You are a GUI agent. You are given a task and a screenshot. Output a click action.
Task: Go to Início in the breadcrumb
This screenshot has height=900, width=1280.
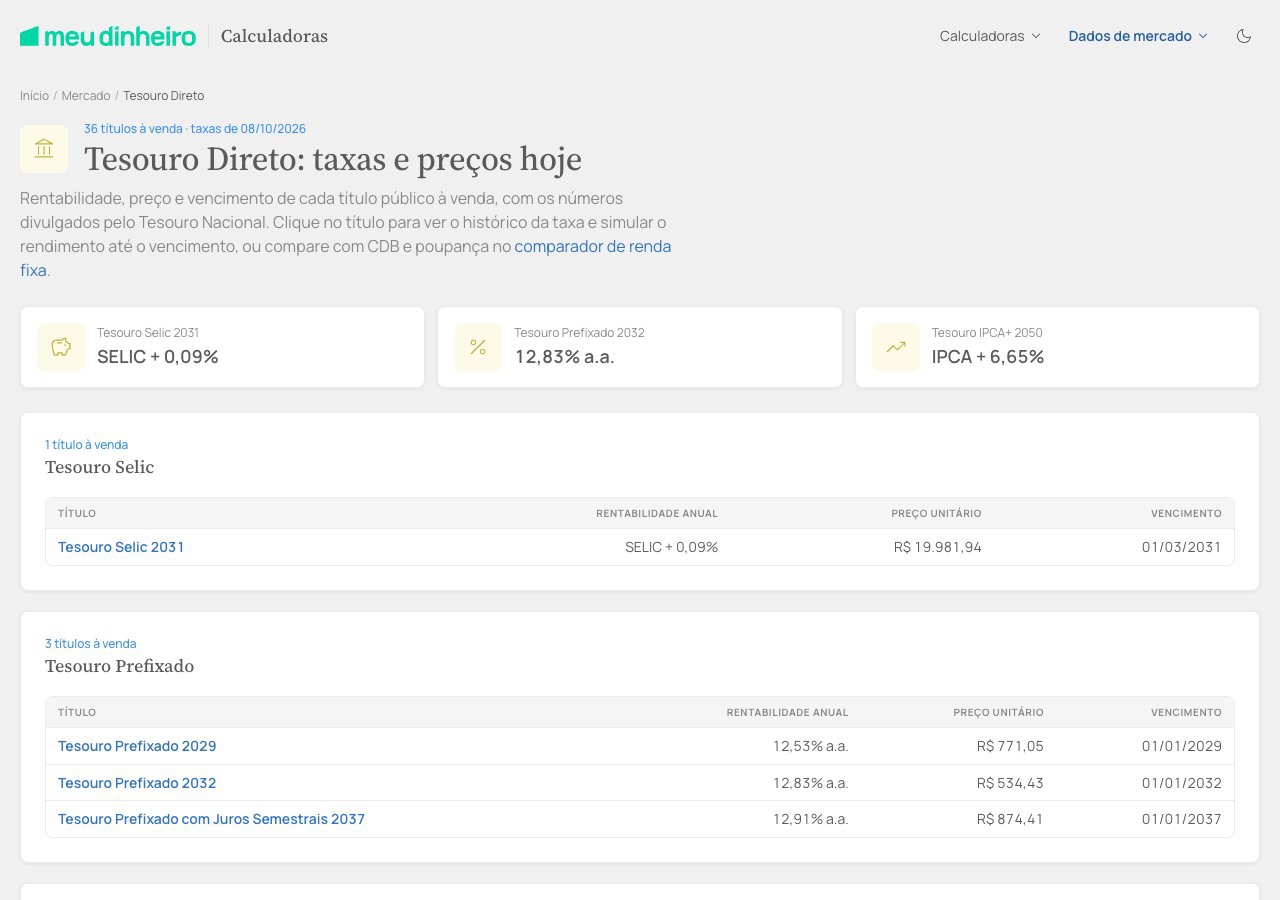click(x=34, y=96)
